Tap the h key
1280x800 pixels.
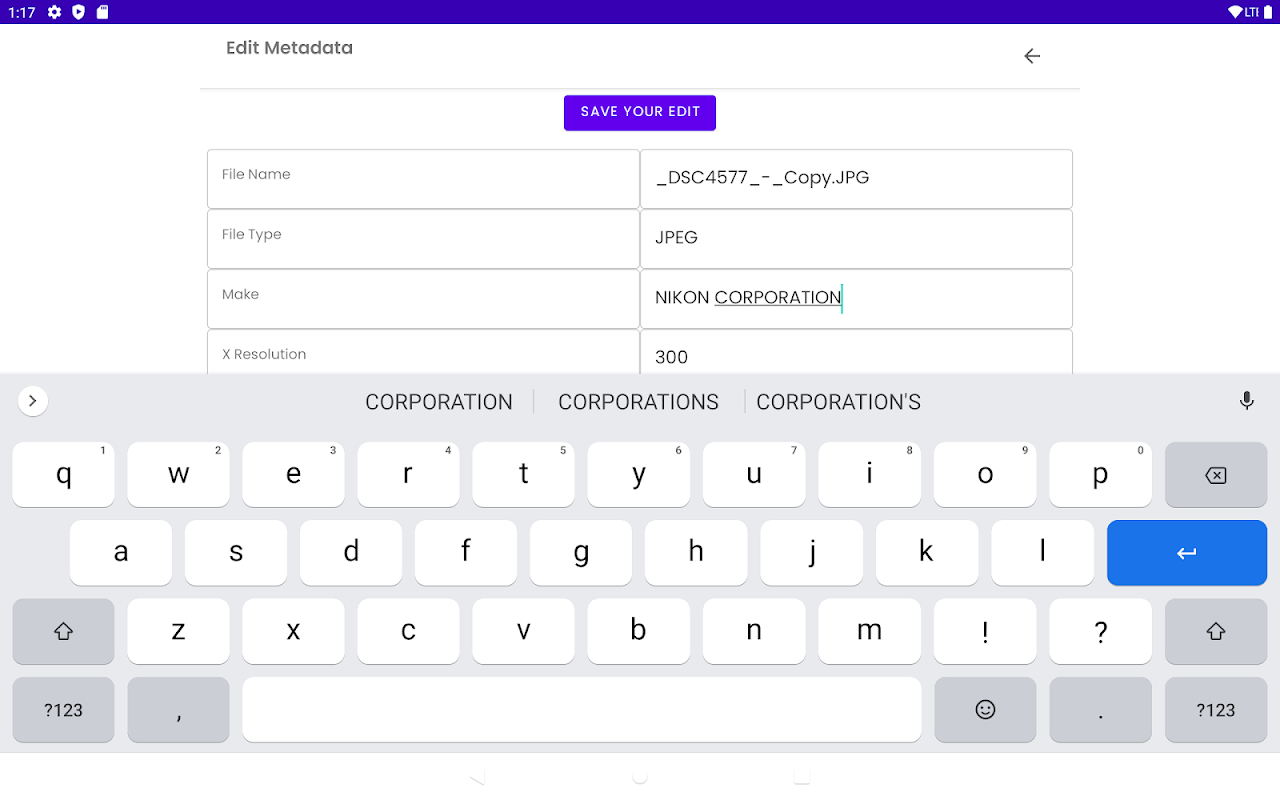696,553
